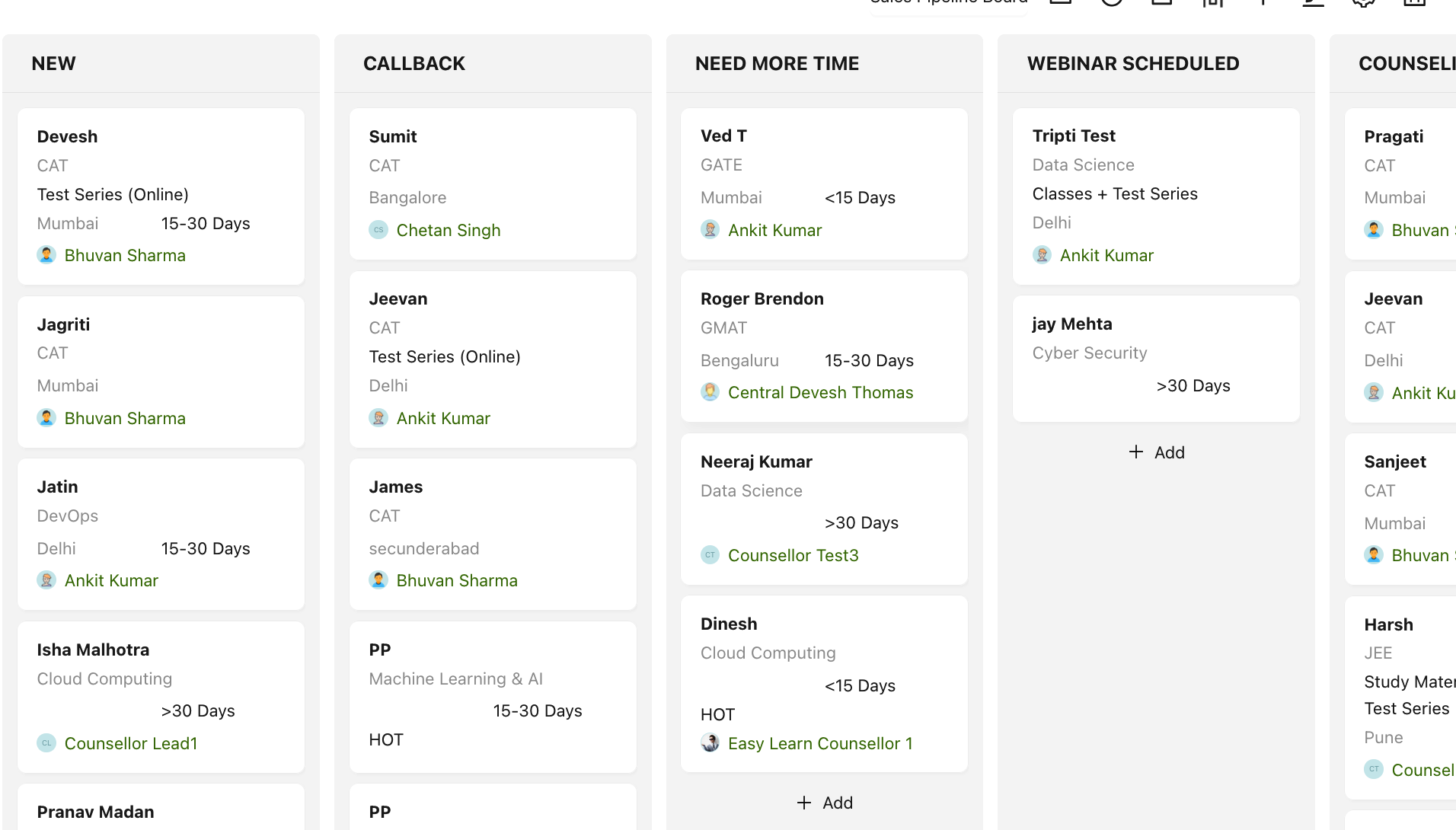Select the NEW column header

pos(54,64)
